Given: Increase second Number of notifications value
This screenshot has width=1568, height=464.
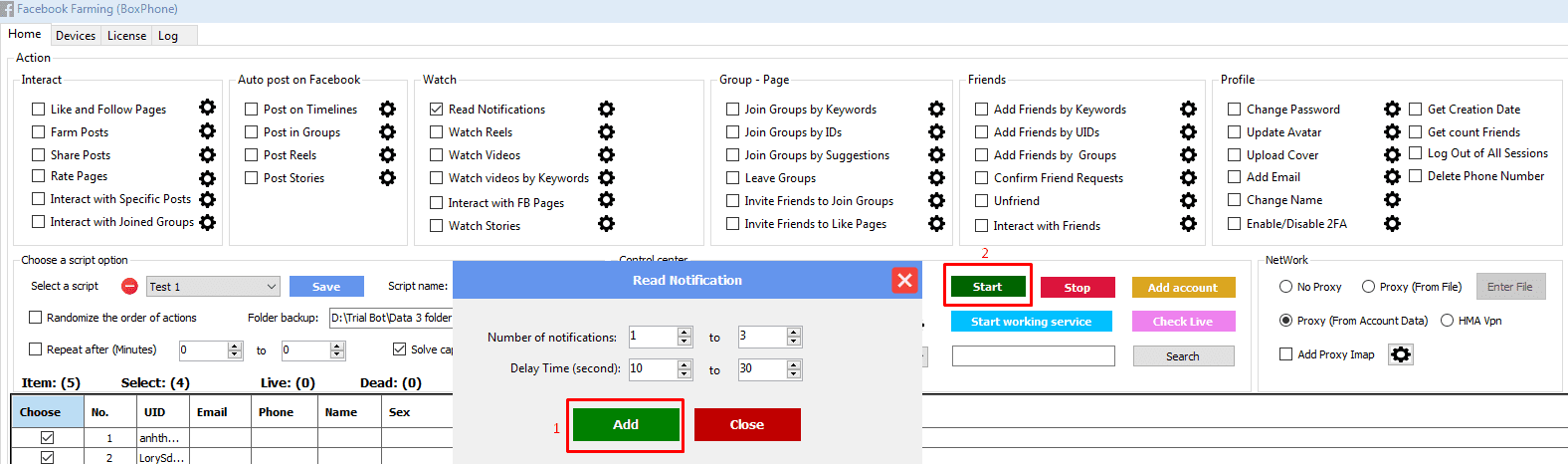Looking at the screenshot, I should coord(794,333).
